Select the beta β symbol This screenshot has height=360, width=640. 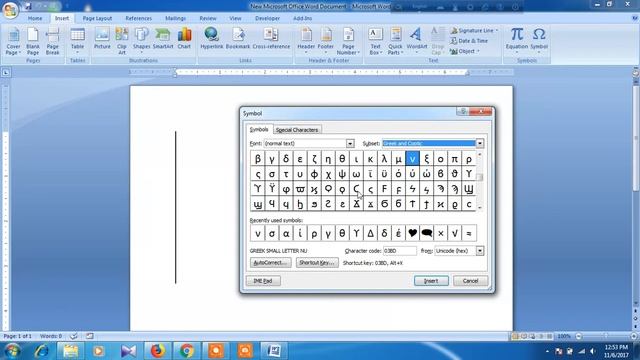click(258, 159)
